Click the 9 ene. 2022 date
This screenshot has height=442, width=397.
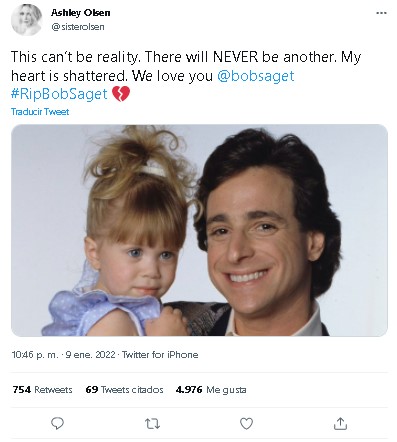pyautogui.click(x=90, y=355)
